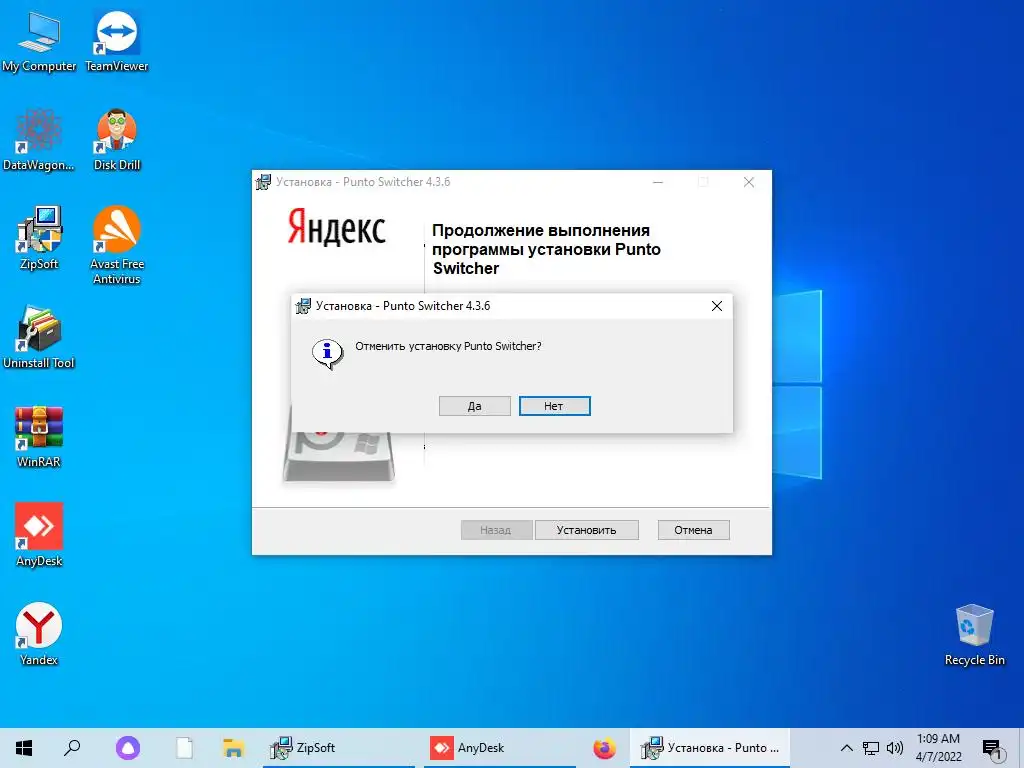Click the Яндекс logo in installer

click(337, 227)
